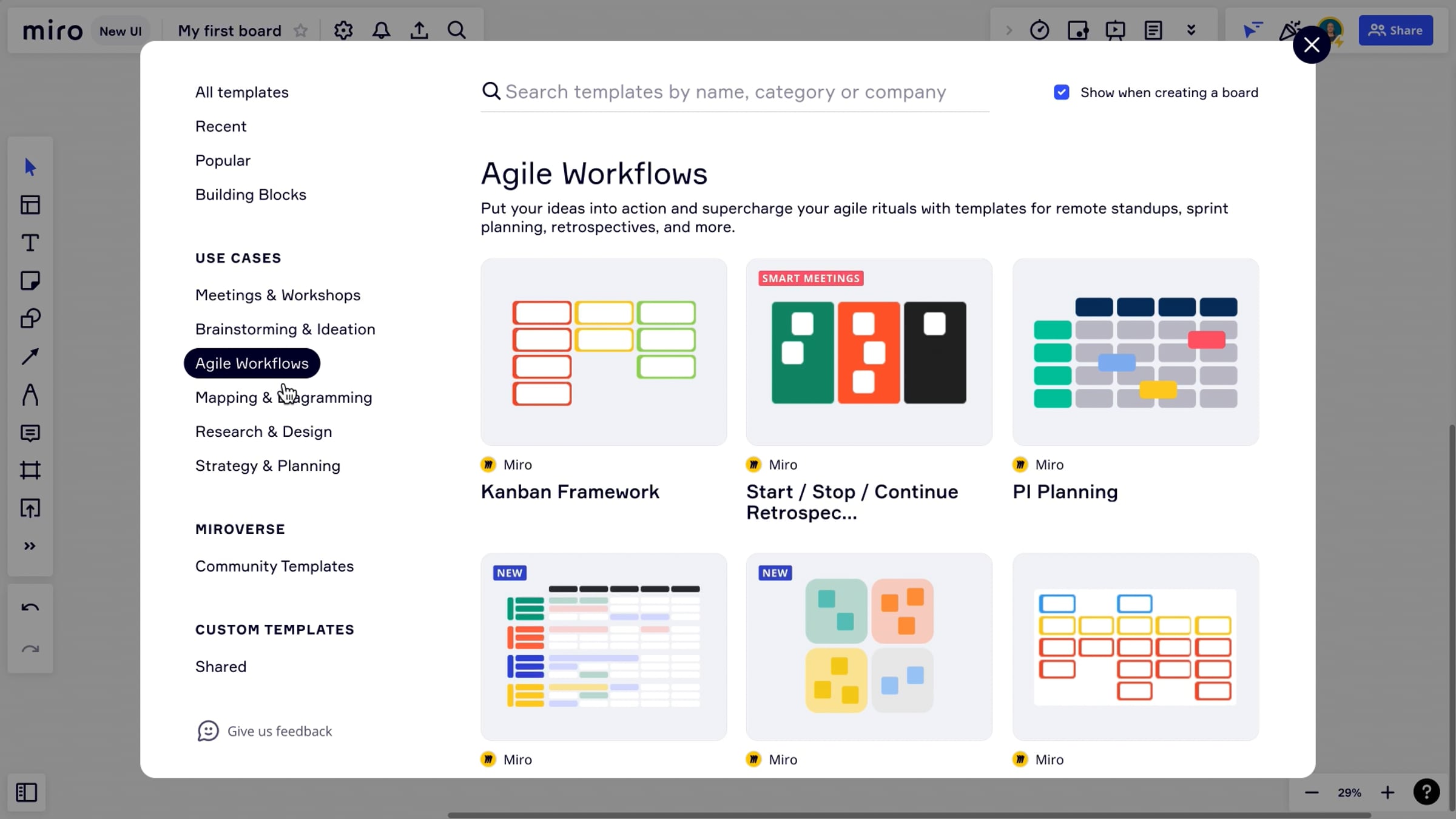Screen dimensions: 1456x819
Task: Select the Comment tool
Action: 30,433
